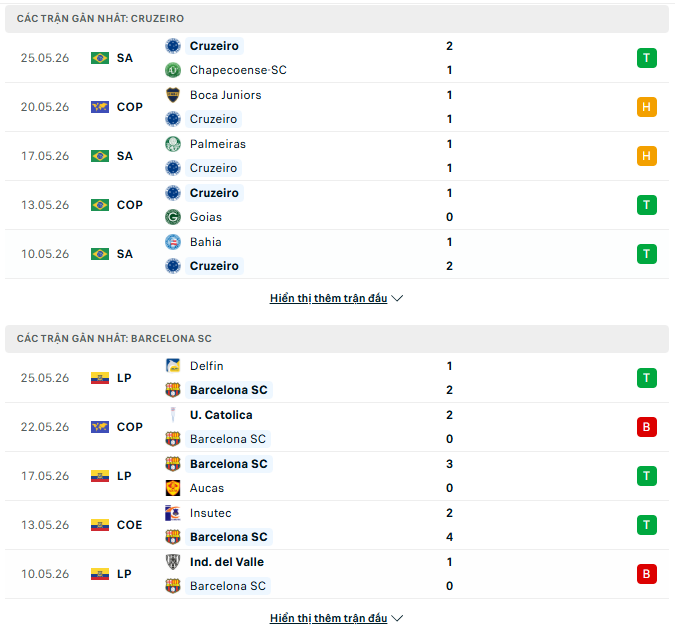Click the Bahia team crest icon

(173, 242)
